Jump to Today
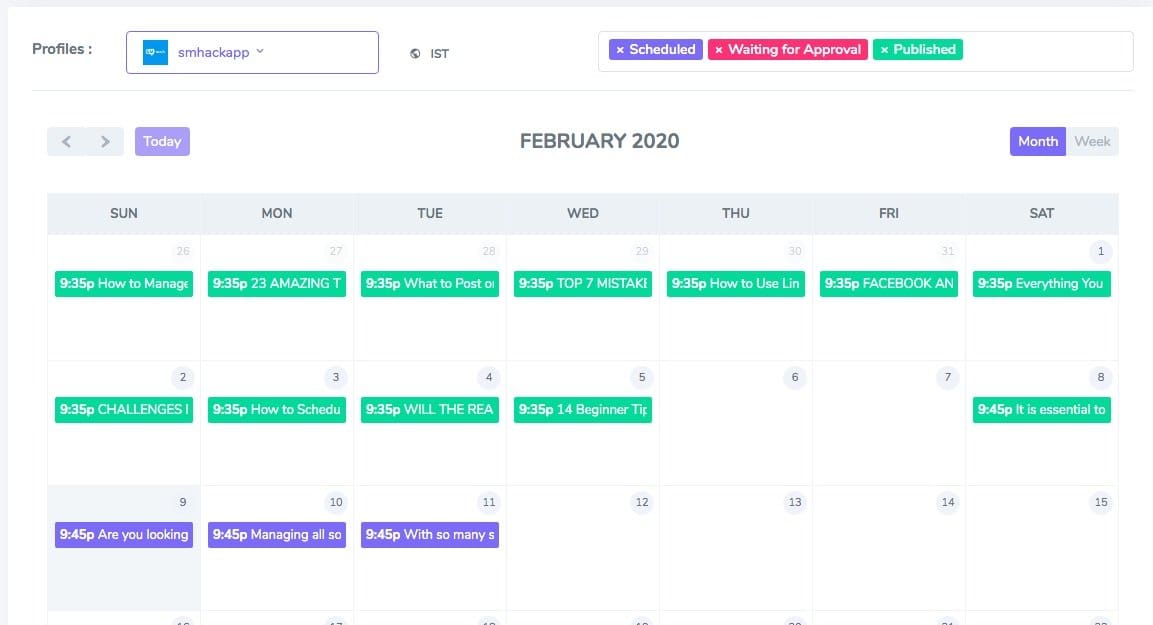This screenshot has width=1153, height=625. click(162, 142)
